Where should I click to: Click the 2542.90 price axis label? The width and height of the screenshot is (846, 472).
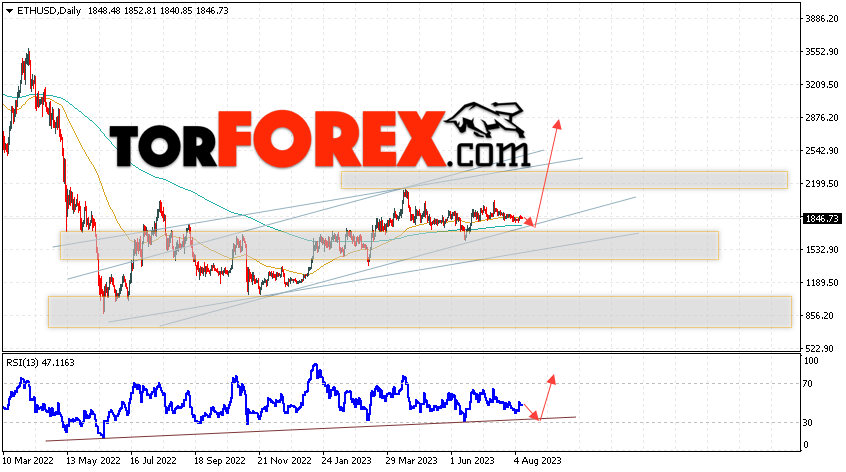[x=822, y=151]
